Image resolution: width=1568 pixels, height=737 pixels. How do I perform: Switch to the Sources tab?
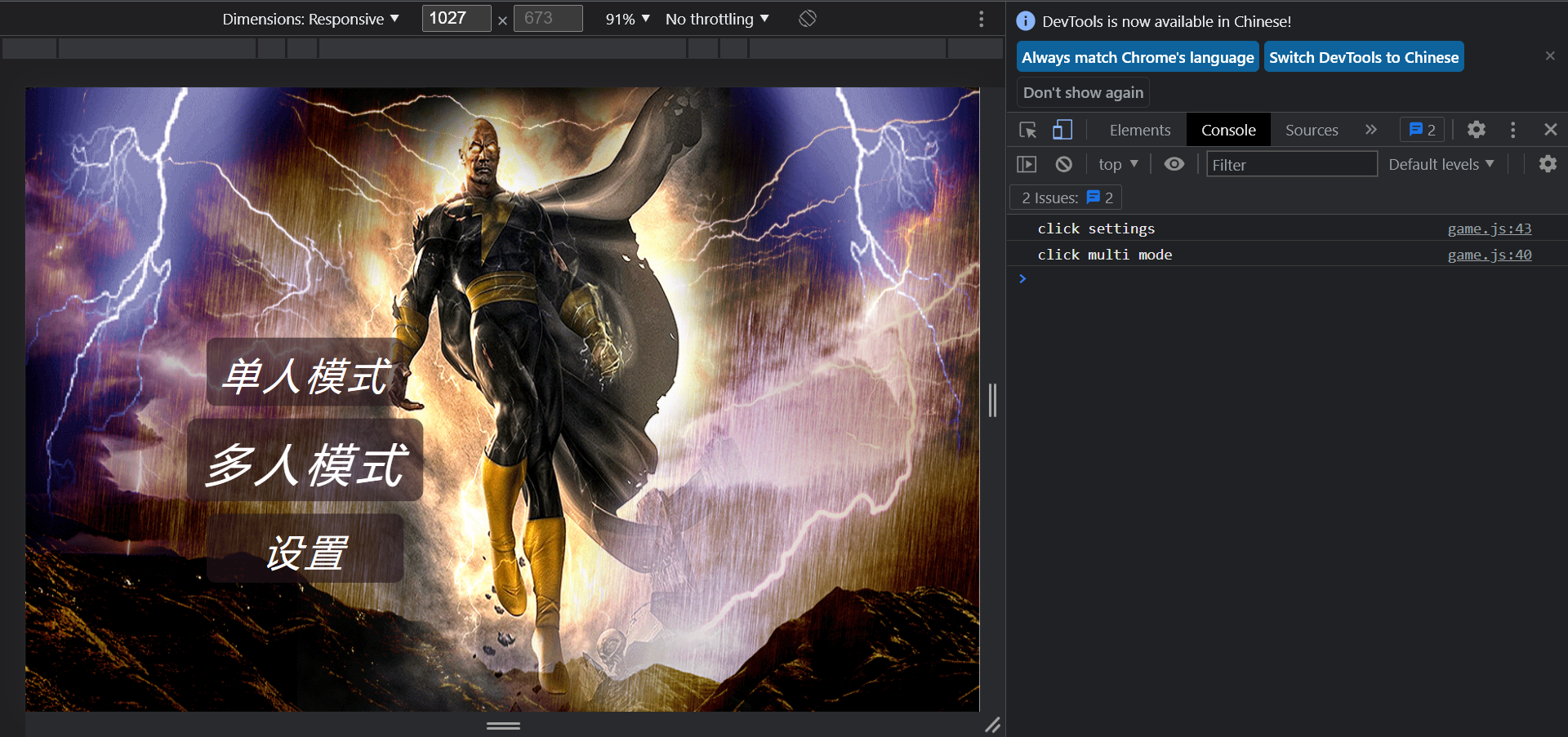(x=1312, y=130)
